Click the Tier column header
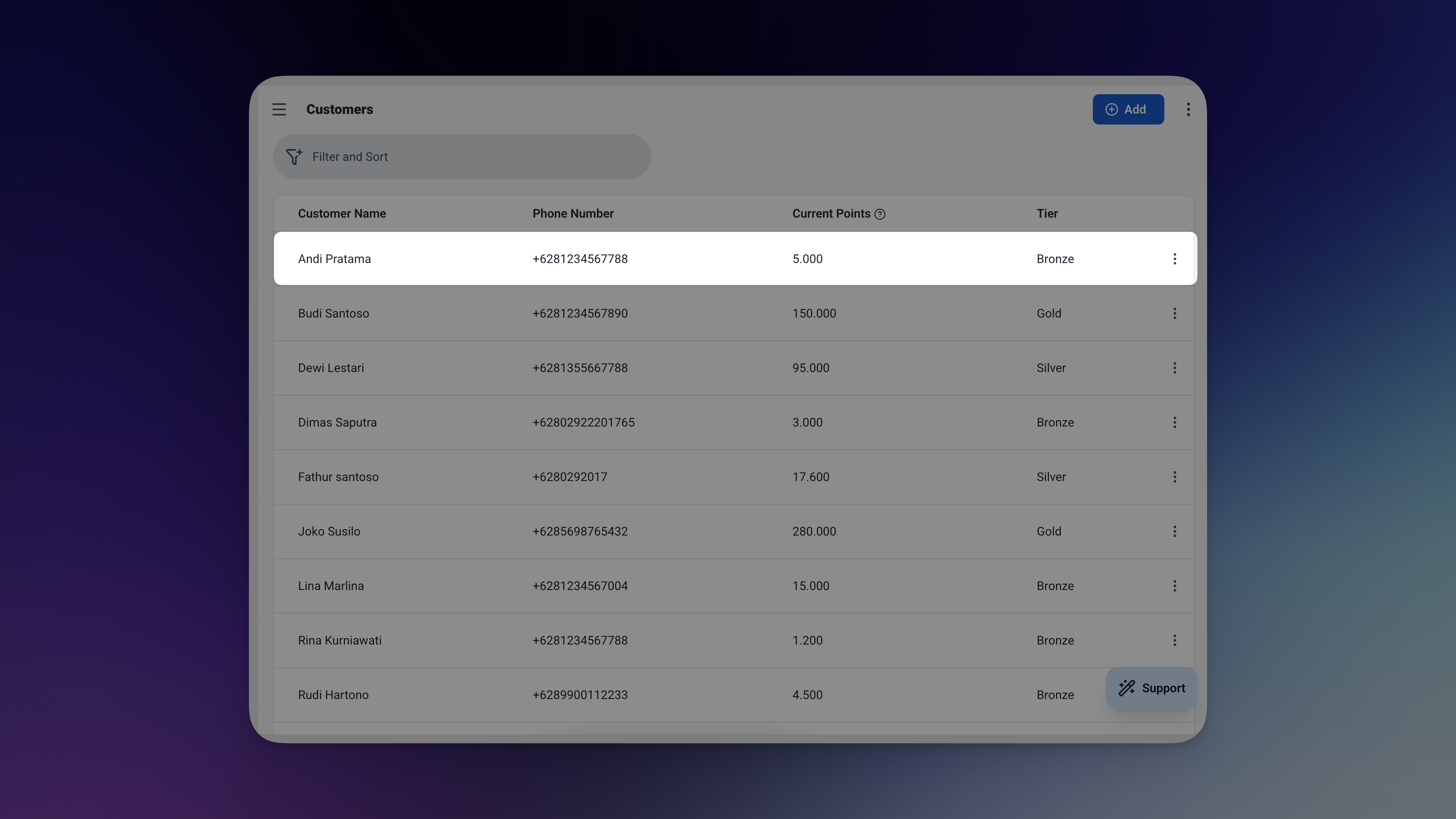Viewport: 1456px width, 819px height. click(1047, 214)
